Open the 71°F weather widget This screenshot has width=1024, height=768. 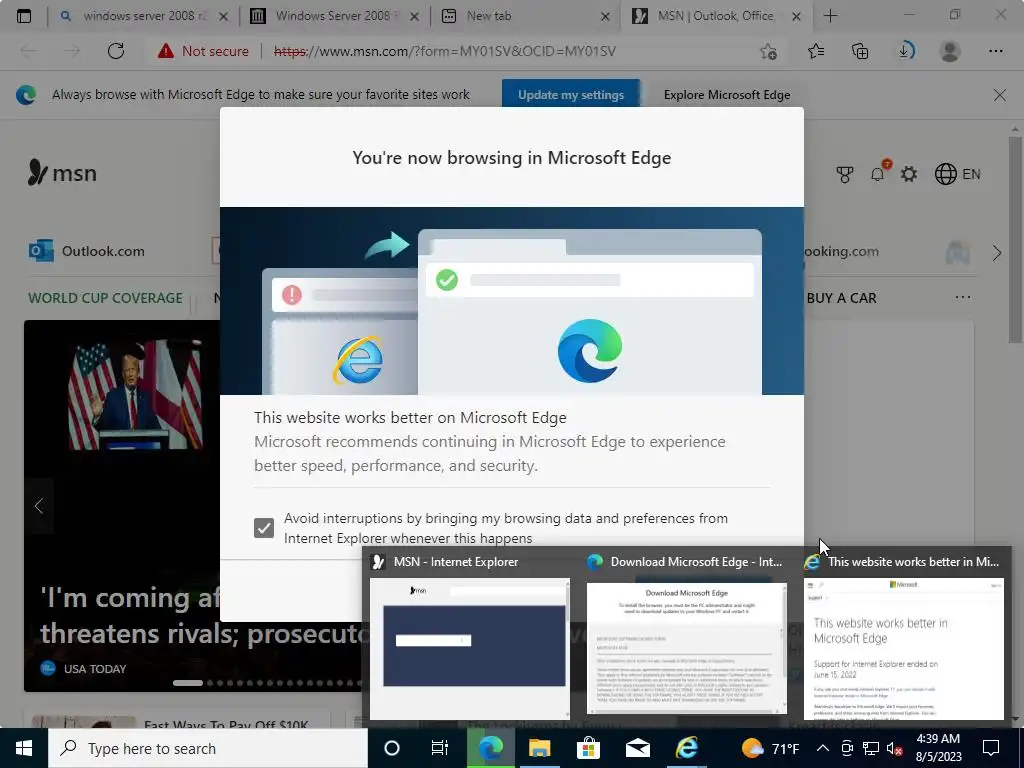coord(770,748)
